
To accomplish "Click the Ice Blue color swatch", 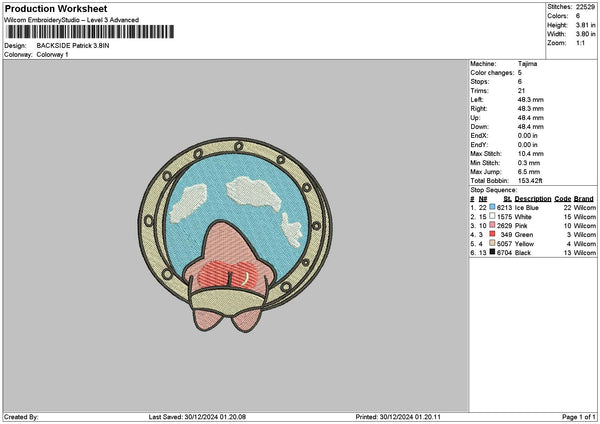I will pyautogui.click(x=492, y=207).
